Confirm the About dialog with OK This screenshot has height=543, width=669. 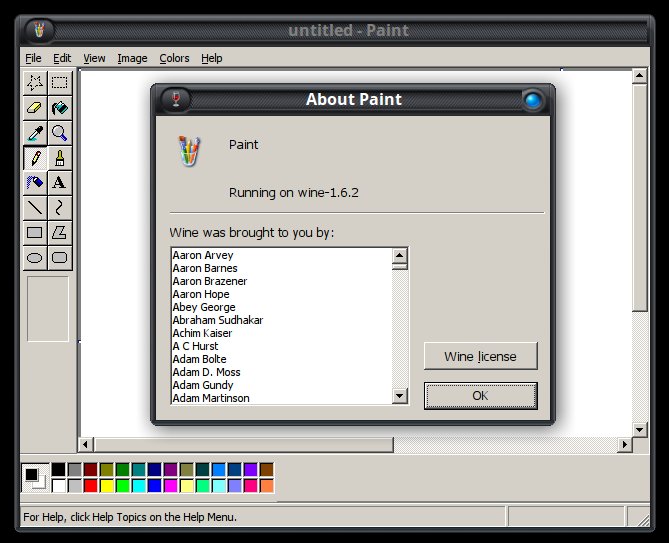[x=480, y=395]
